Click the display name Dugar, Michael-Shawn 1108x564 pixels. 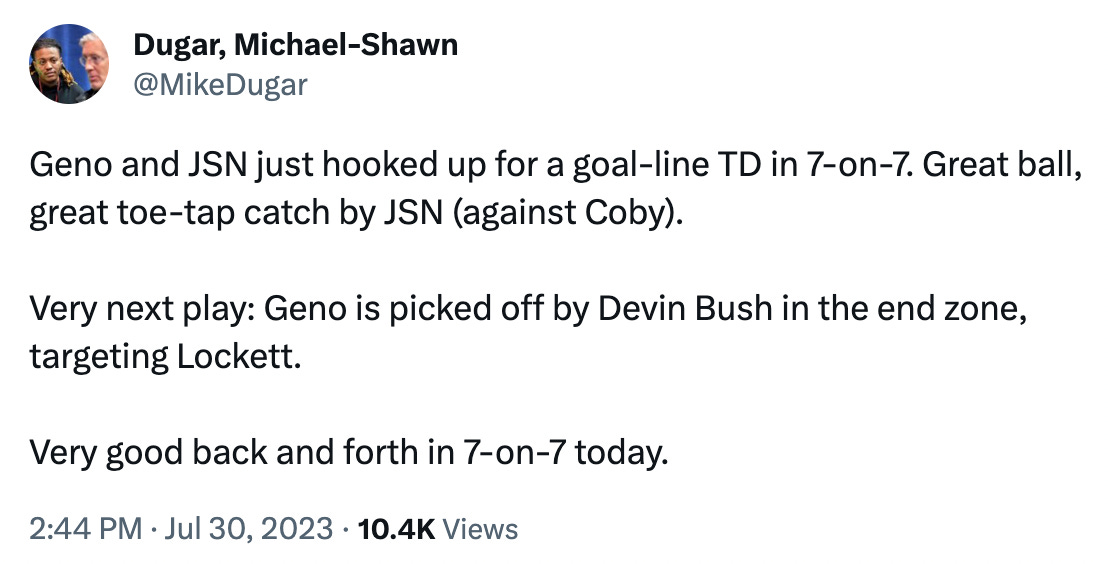pos(295,45)
